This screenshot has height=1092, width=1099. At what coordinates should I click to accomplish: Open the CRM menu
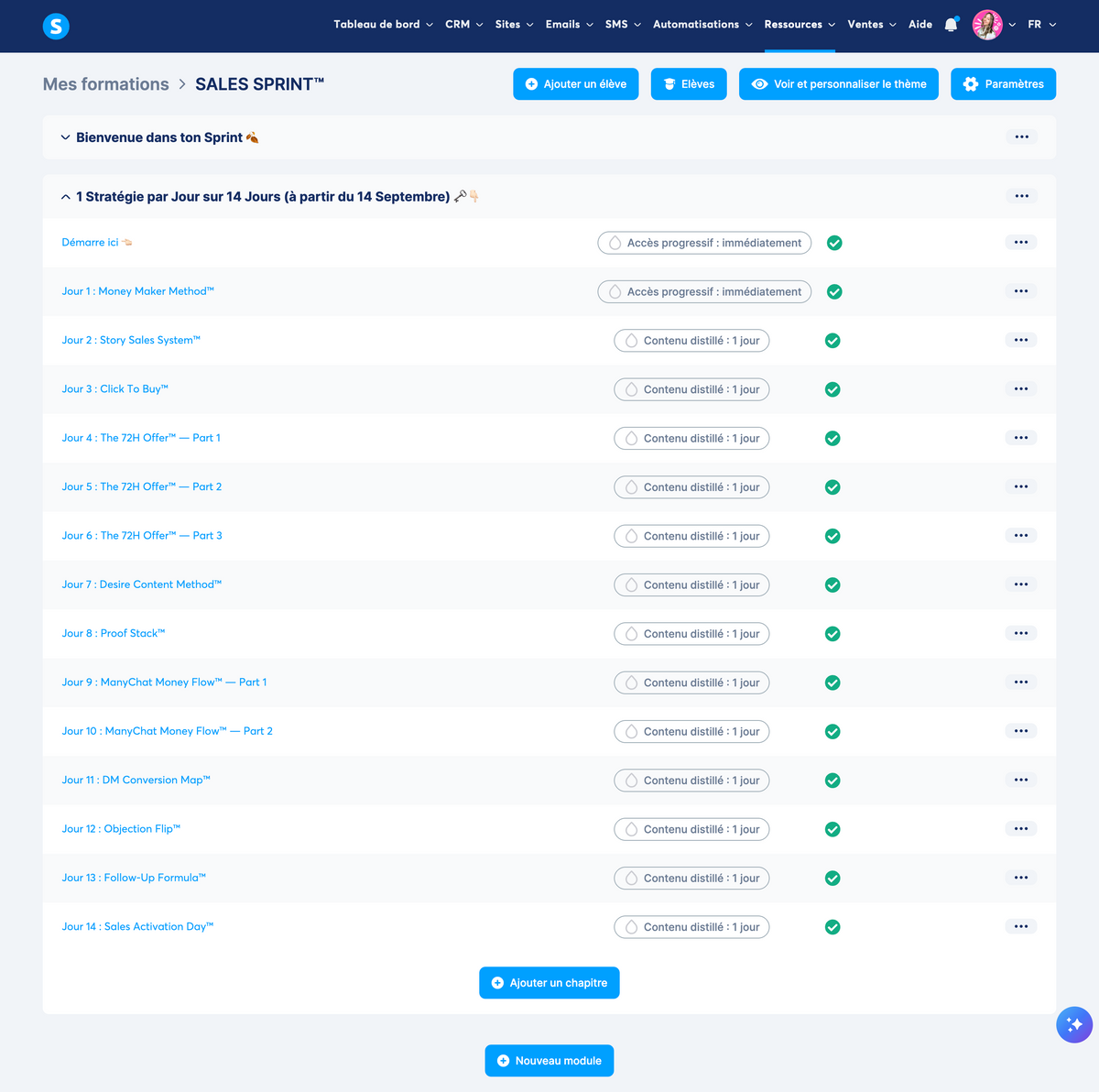(463, 25)
